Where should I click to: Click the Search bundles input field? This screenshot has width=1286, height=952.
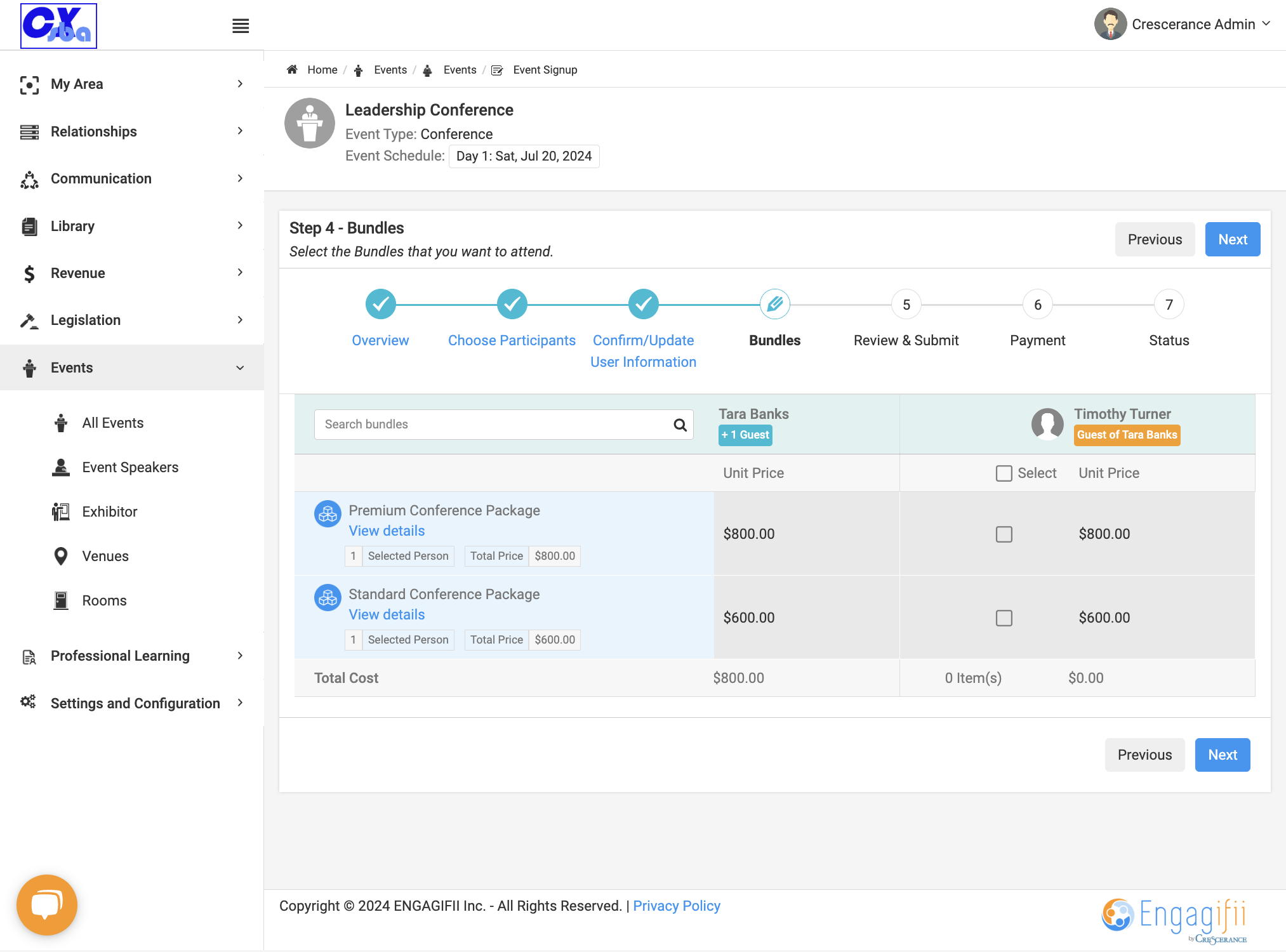coord(503,425)
